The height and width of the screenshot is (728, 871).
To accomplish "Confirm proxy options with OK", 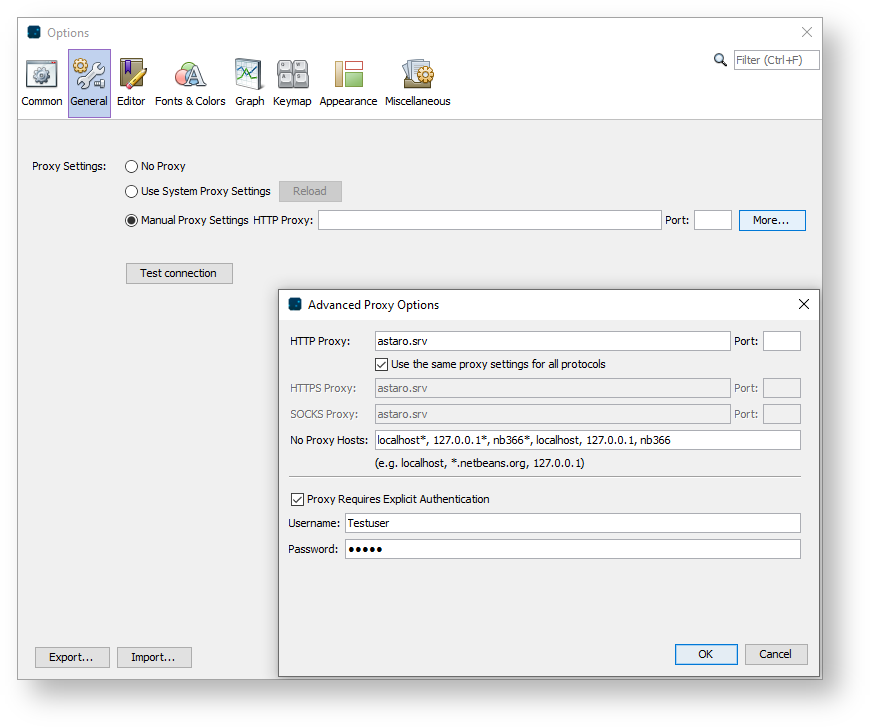I will [705, 654].
